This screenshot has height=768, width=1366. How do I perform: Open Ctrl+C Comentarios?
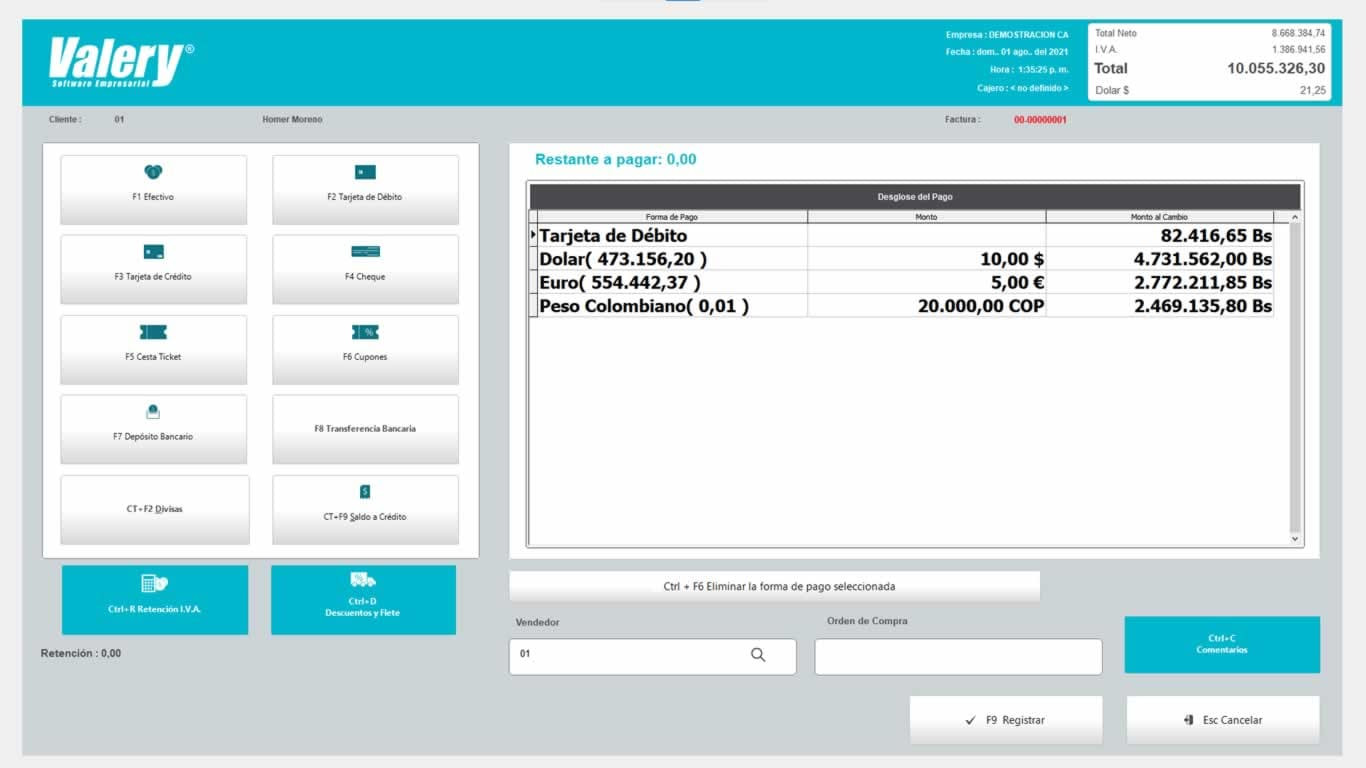tap(1221, 644)
